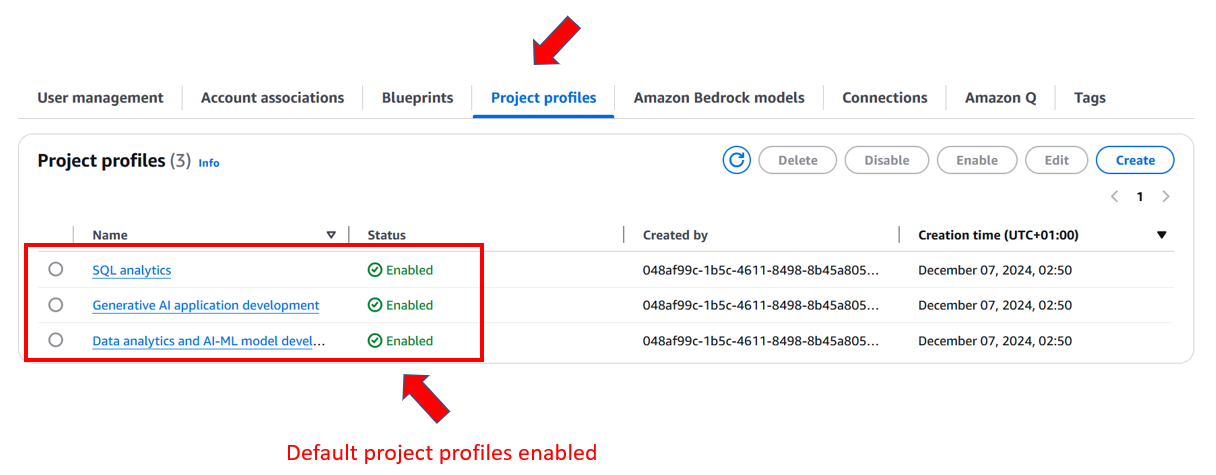The width and height of the screenshot is (1216, 475).
Task: Click the refresh icon button
Action: point(737,160)
